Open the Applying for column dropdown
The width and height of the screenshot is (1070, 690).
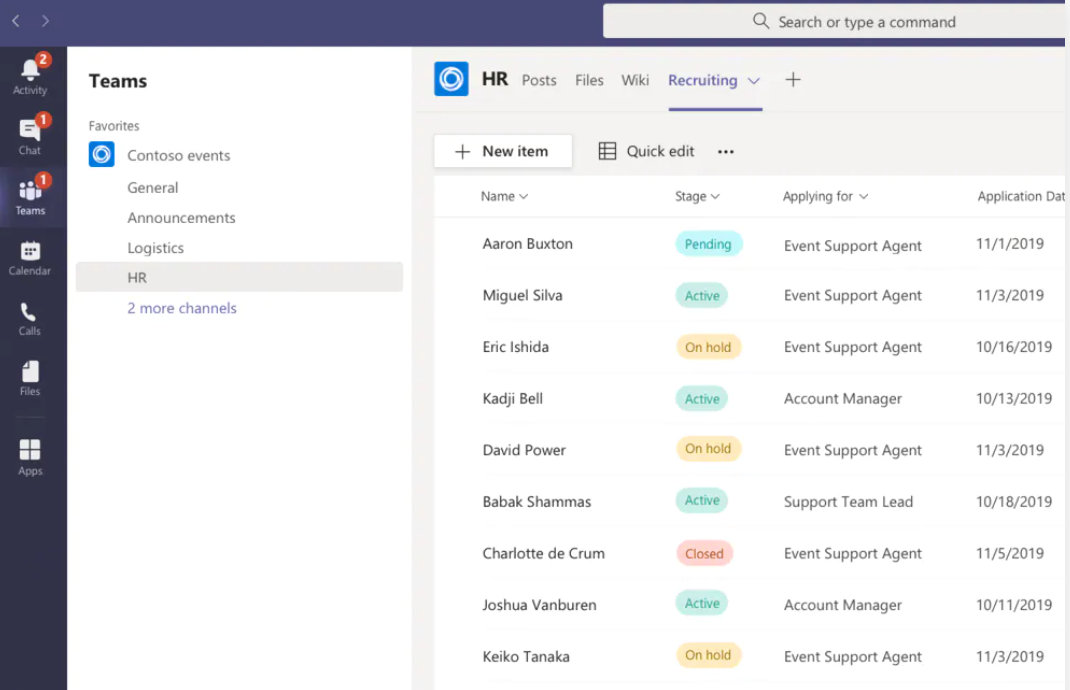(864, 196)
